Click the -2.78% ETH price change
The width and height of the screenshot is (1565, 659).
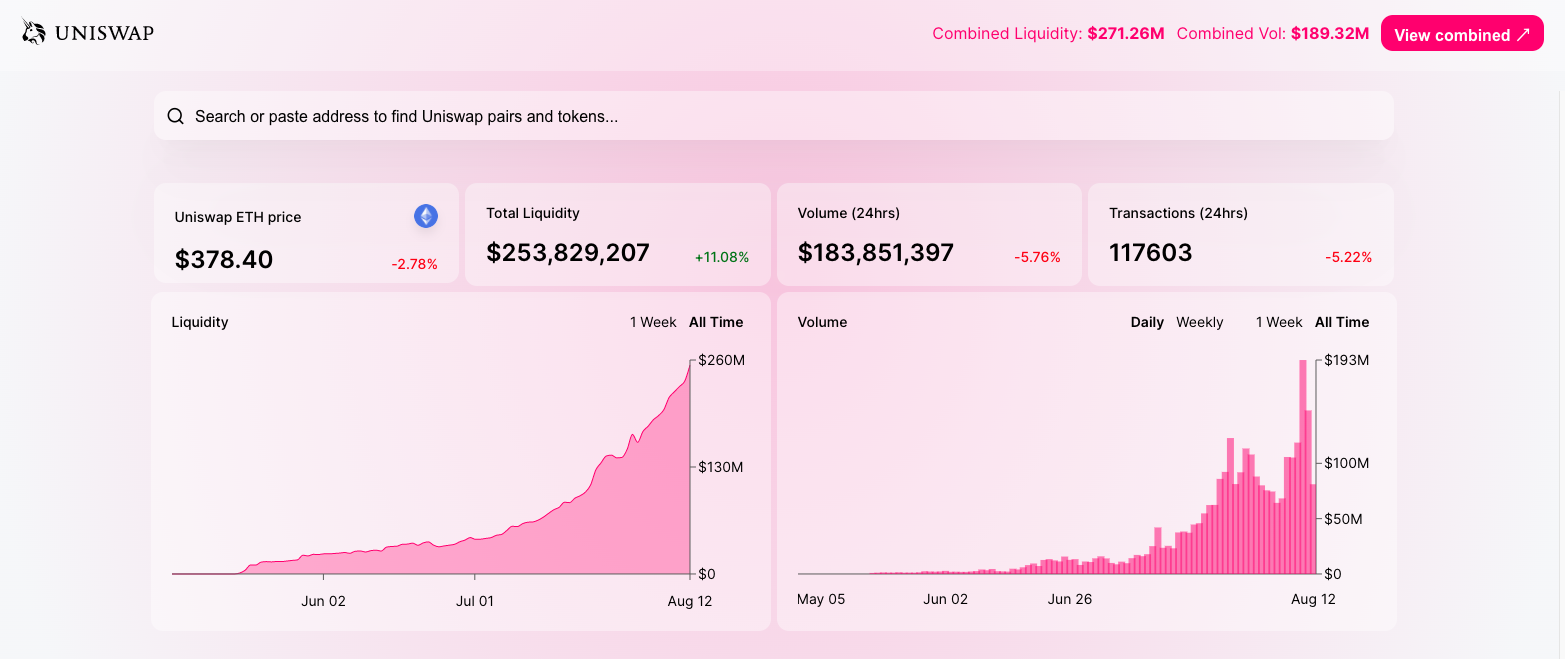tap(414, 264)
